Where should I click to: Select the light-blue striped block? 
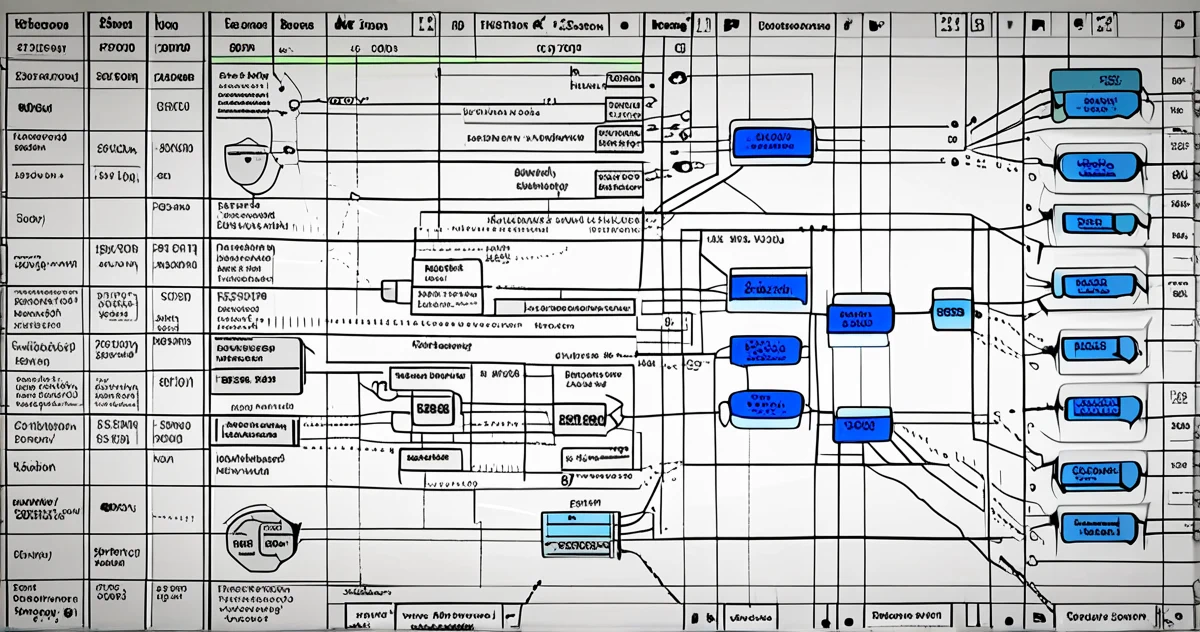[580, 535]
